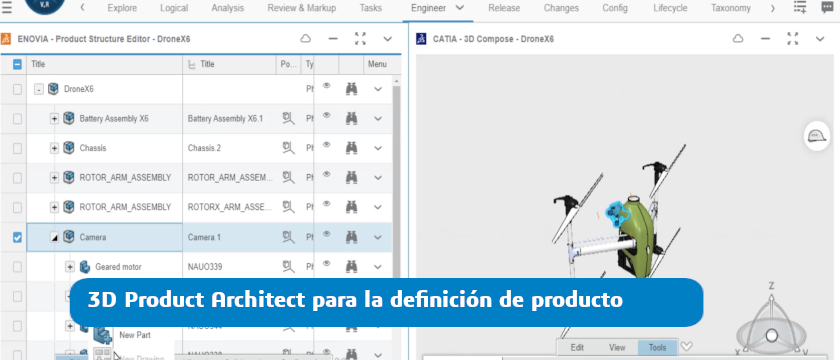840x360 pixels.
Task: Open menu chevron for DroneX6 row
Action: point(378,89)
